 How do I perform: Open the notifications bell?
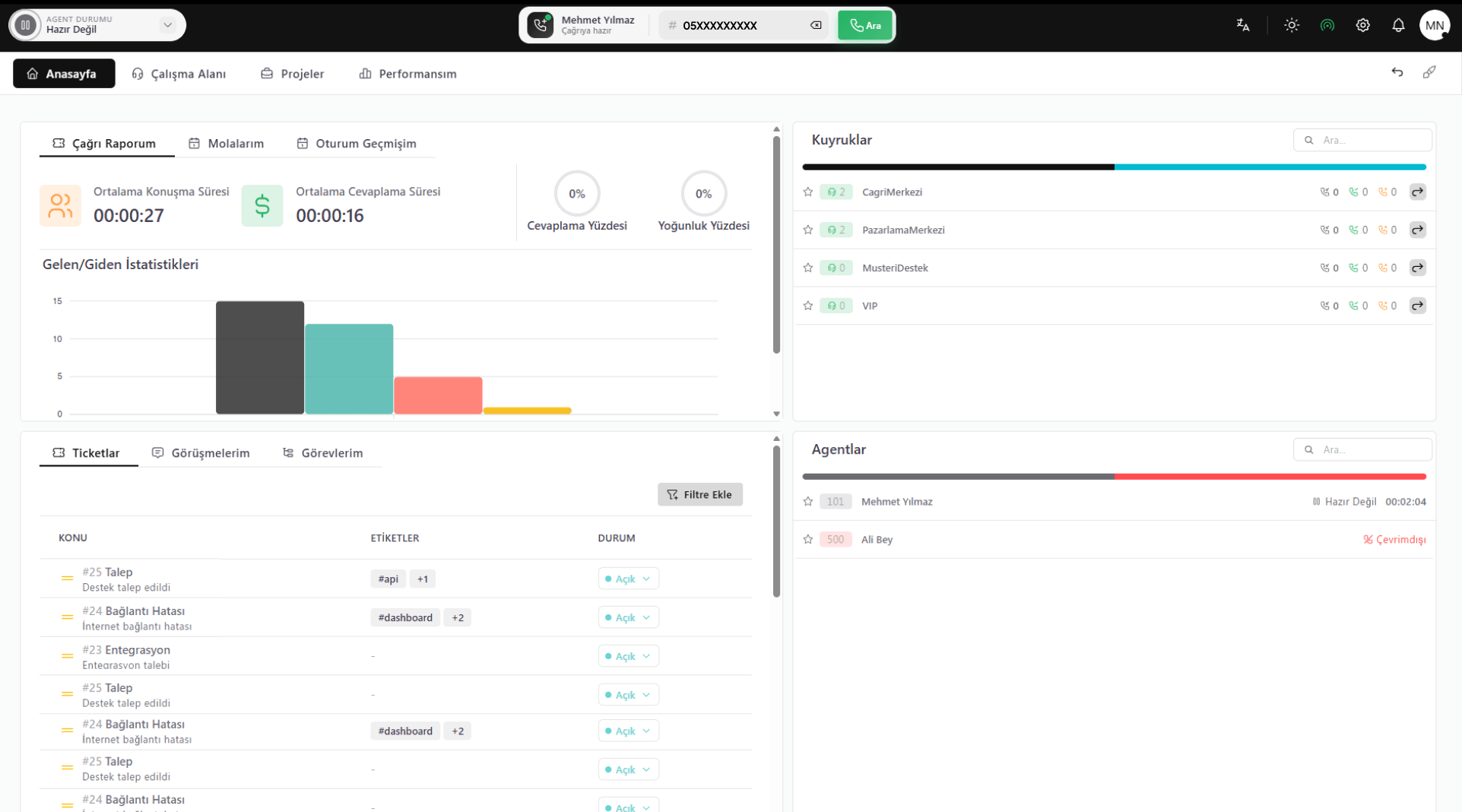point(1398,25)
